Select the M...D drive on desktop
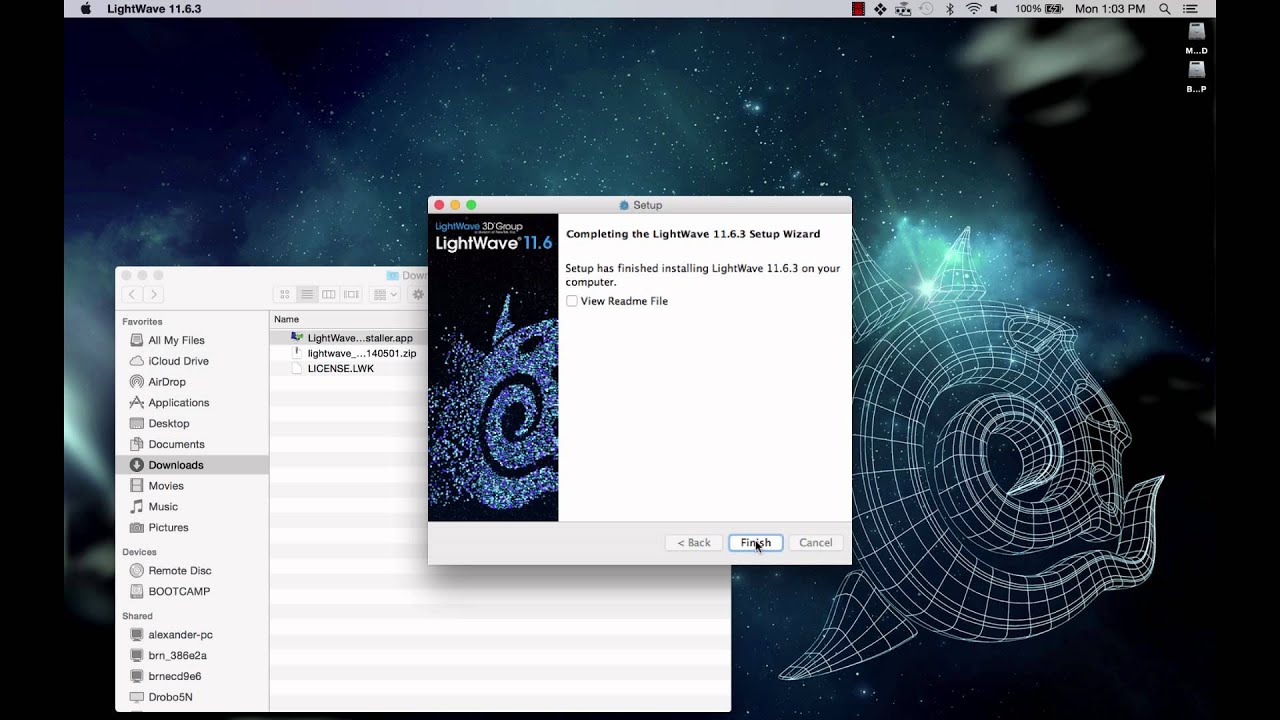The image size is (1280, 720). click(x=1196, y=38)
